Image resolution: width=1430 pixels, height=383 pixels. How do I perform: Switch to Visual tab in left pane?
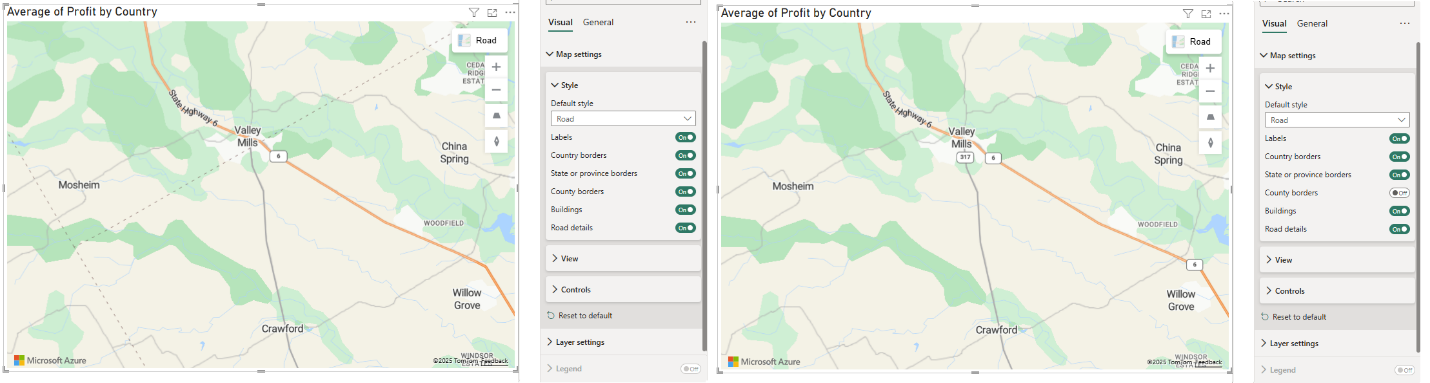(560, 22)
